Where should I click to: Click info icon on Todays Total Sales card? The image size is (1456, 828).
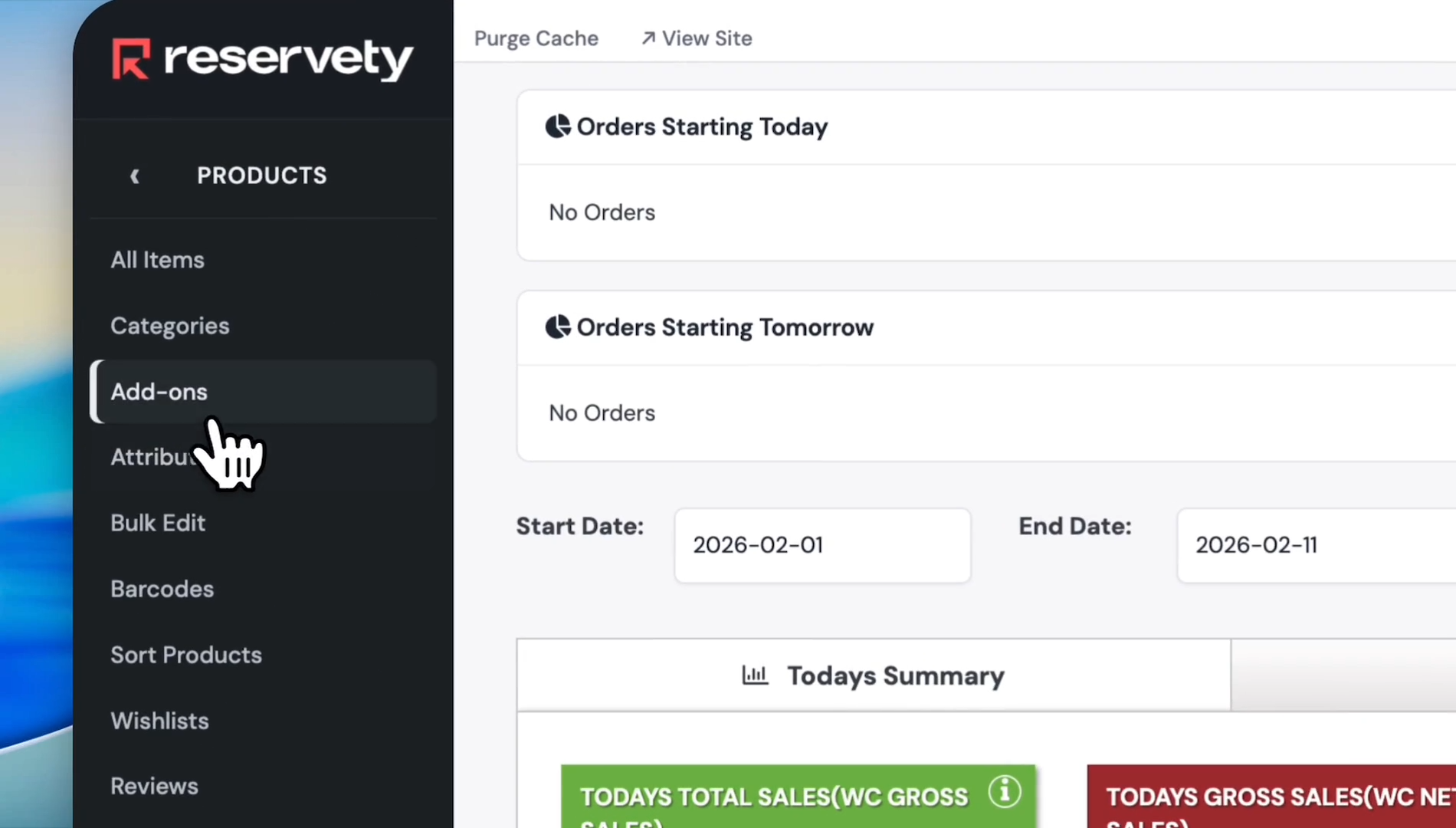[x=1004, y=791]
